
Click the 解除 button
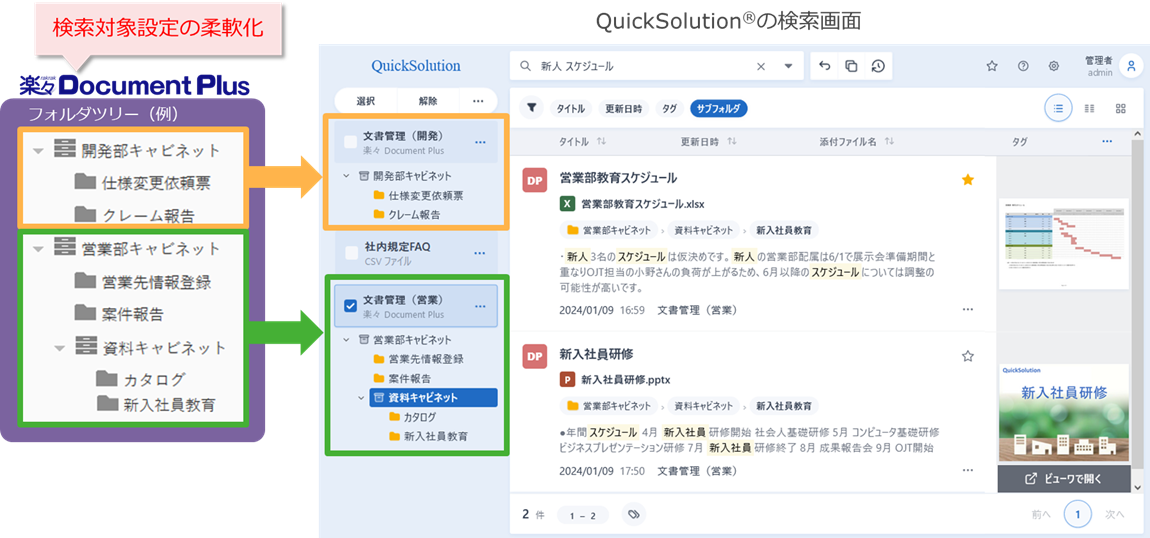428,101
